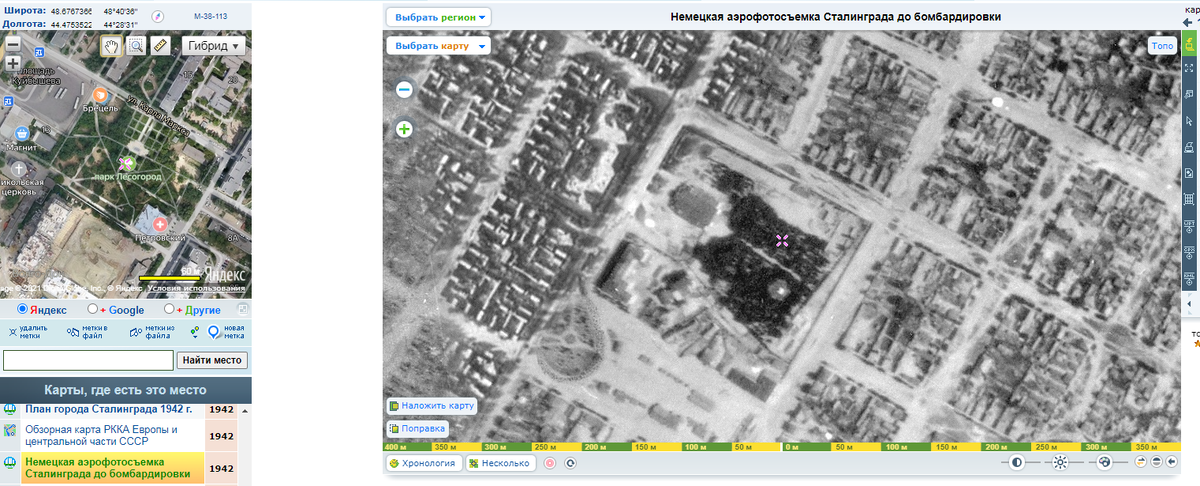Open the Гибрид map type dropdown
The image size is (1200, 486).
[213, 46]
